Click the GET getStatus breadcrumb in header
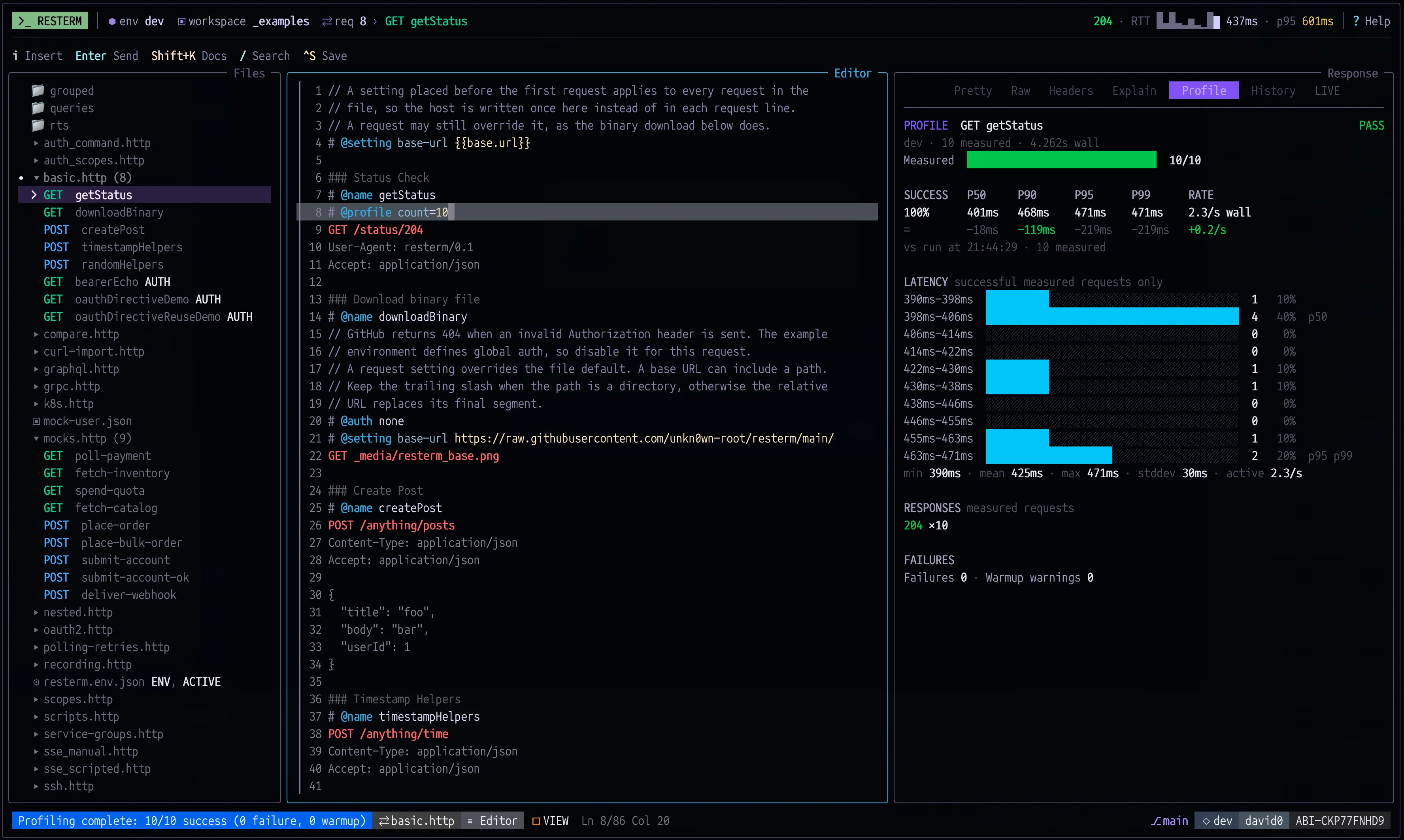Viewport: 1404px width, 840px height. [x=426, y=21]
